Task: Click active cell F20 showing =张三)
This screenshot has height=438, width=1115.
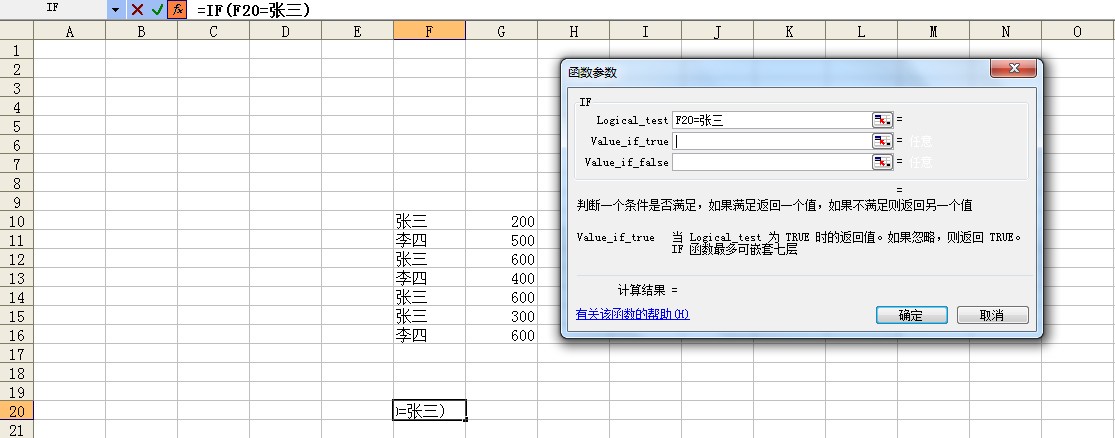Action: pyautogui.click(x=429, y=410)
